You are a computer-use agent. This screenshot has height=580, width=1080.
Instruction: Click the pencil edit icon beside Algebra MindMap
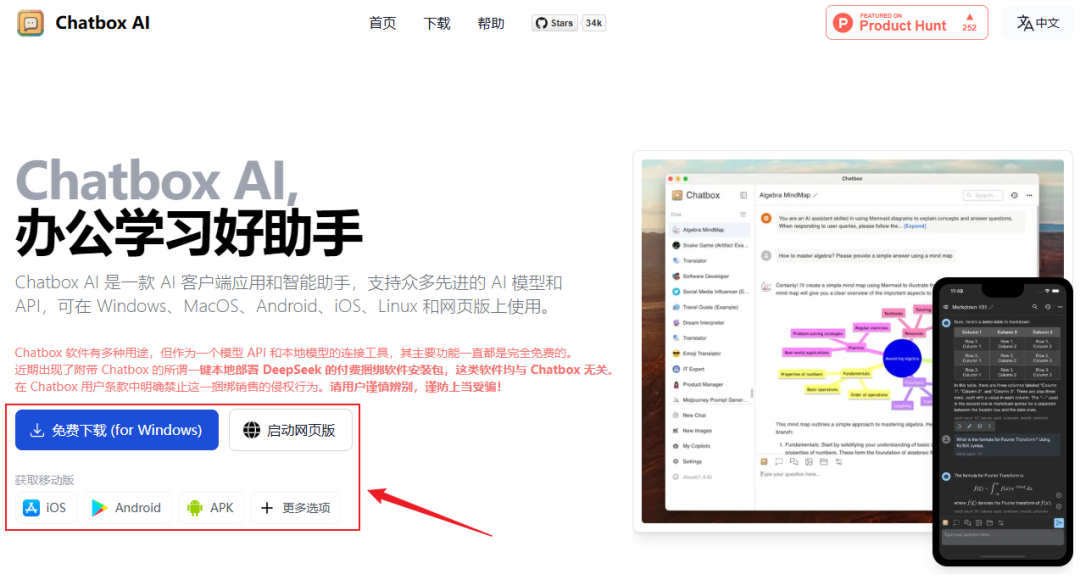point(816,196)
